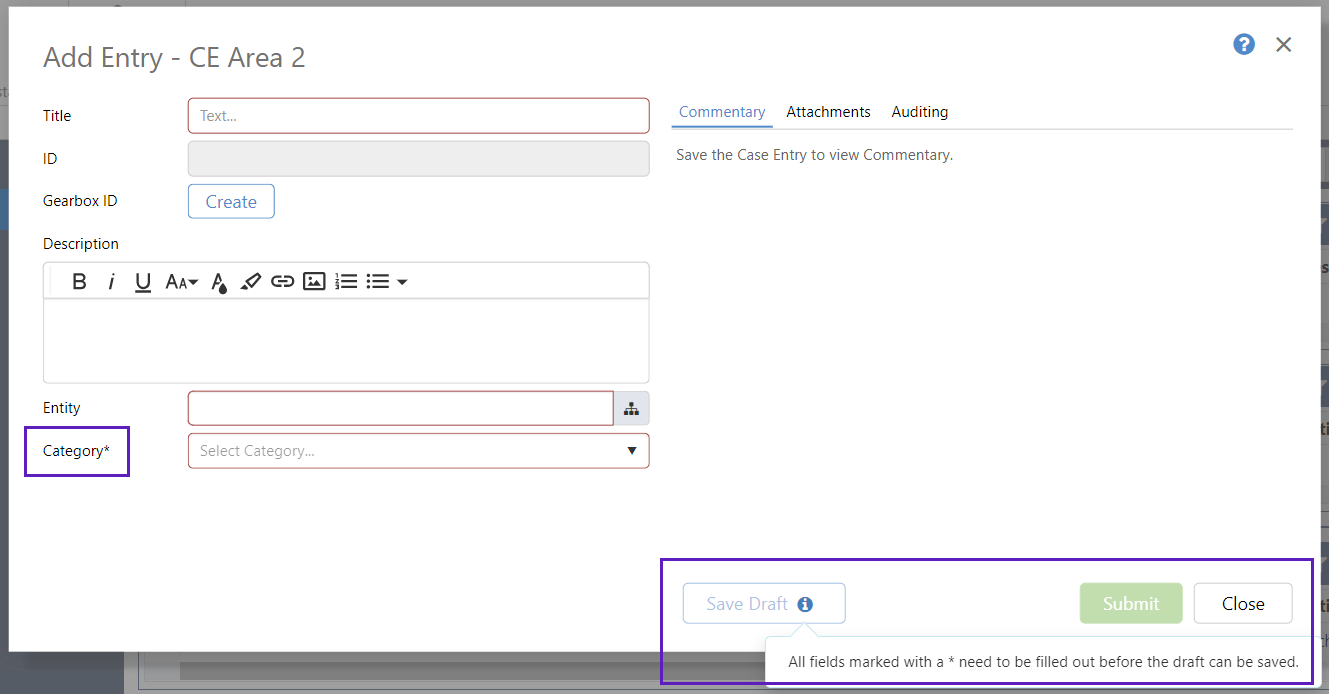Insert a hyperlink in Description

click(283, 282)
